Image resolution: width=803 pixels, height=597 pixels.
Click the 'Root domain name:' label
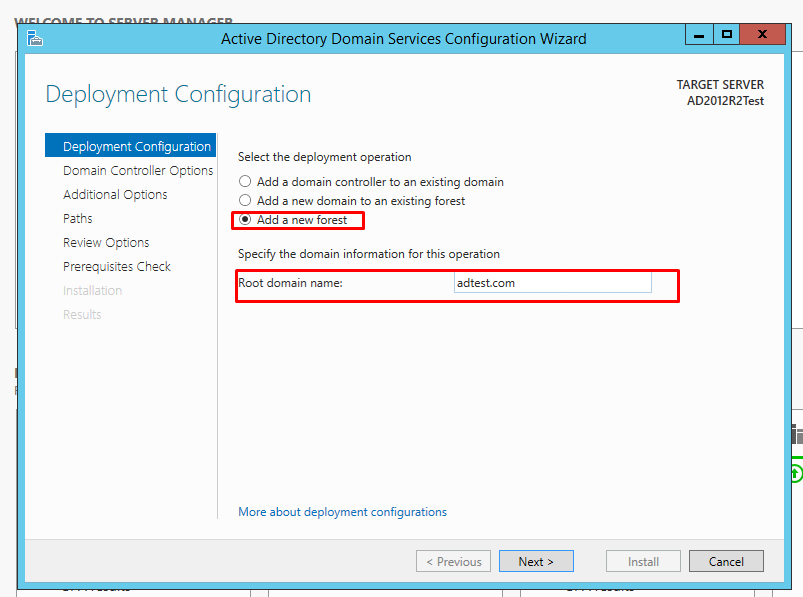(290, 283)
